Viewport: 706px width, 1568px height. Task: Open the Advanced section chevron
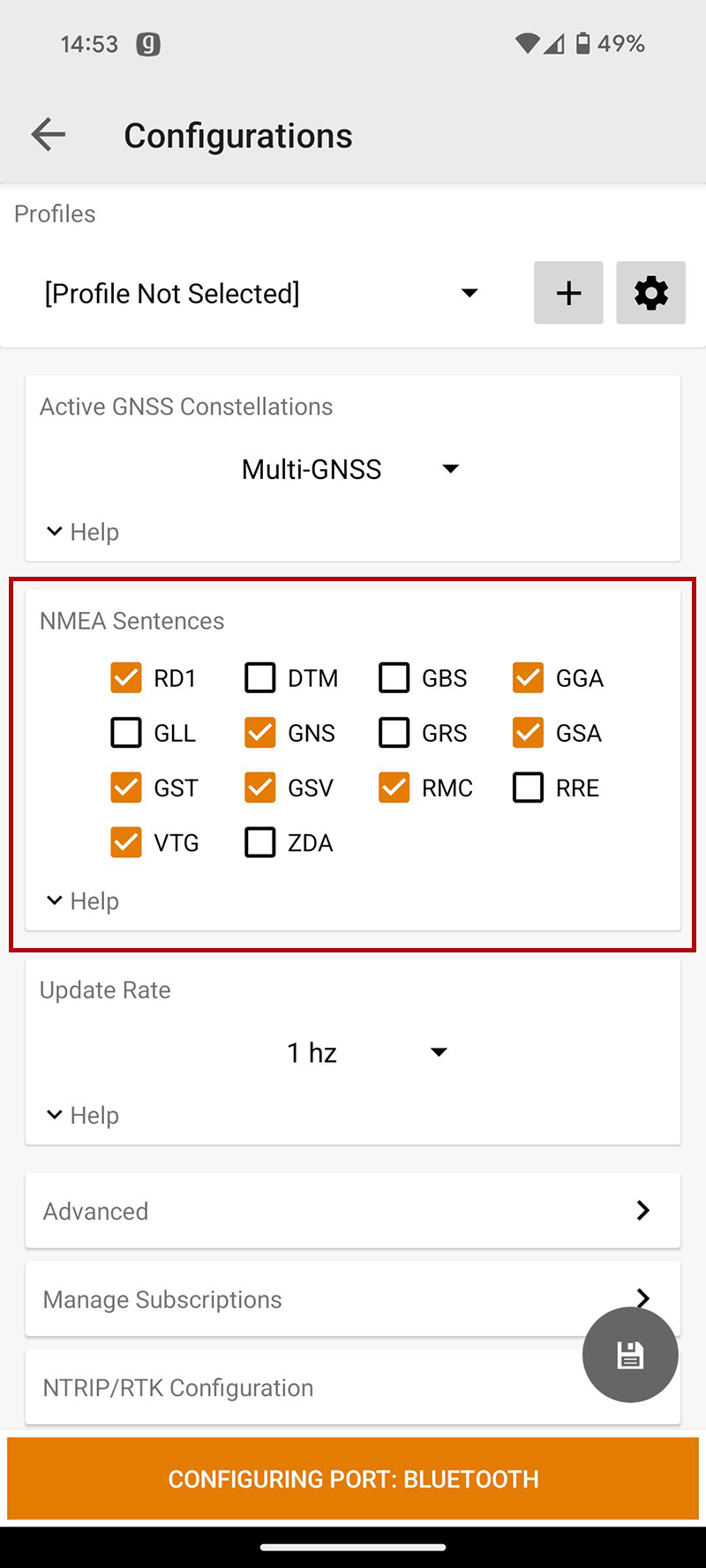click(x=643, y=1211)
